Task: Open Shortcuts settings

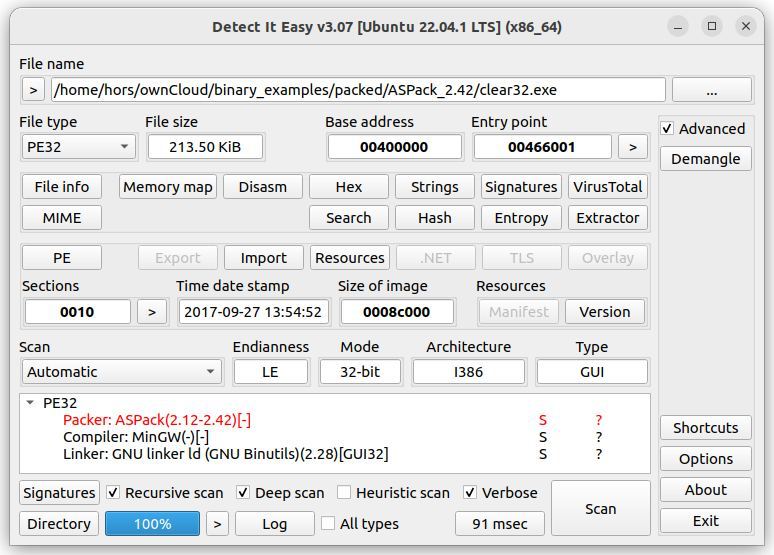Action: click(x=705, y=428)
